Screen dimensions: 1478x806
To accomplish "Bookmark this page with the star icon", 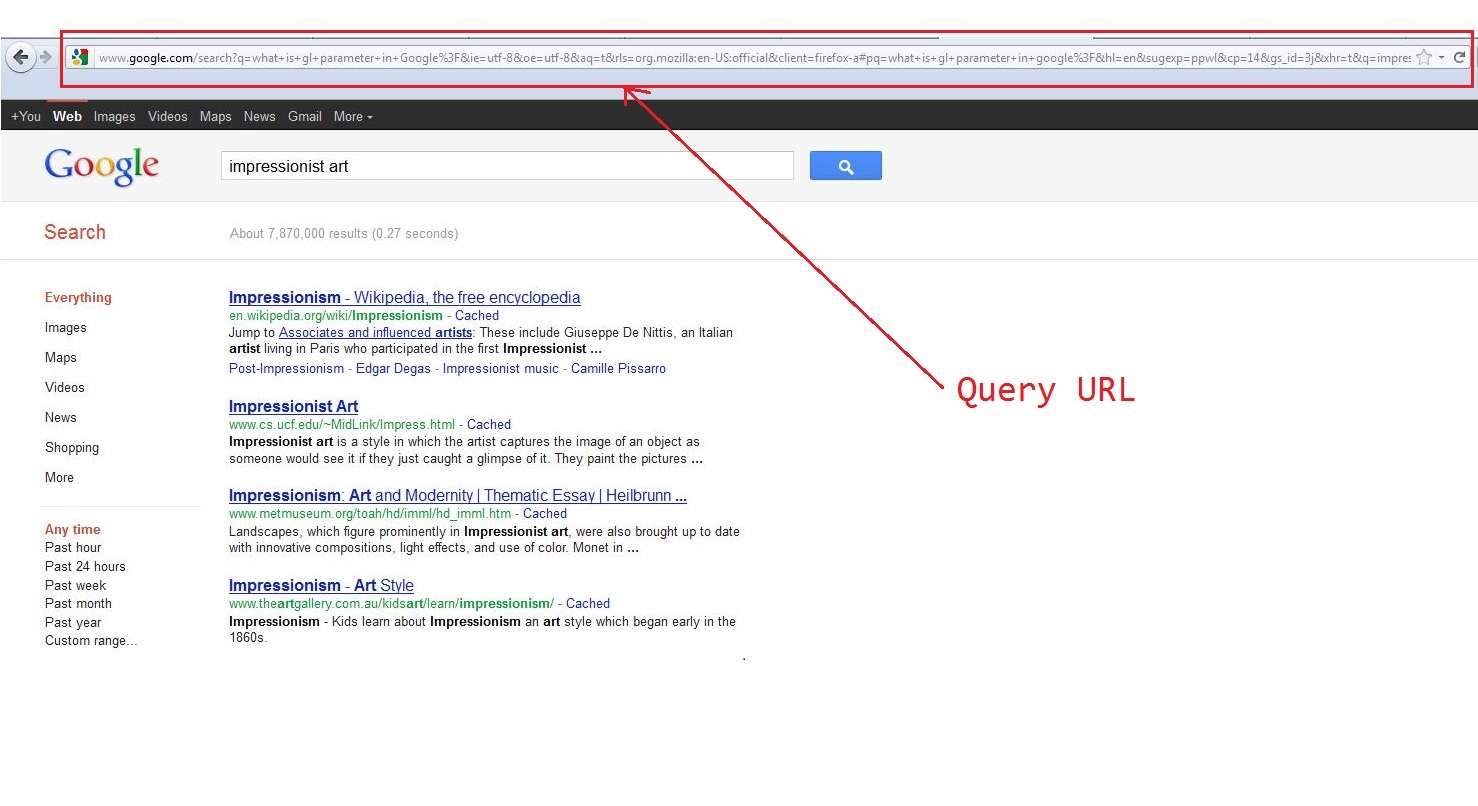I will [x=1424, y=58].
